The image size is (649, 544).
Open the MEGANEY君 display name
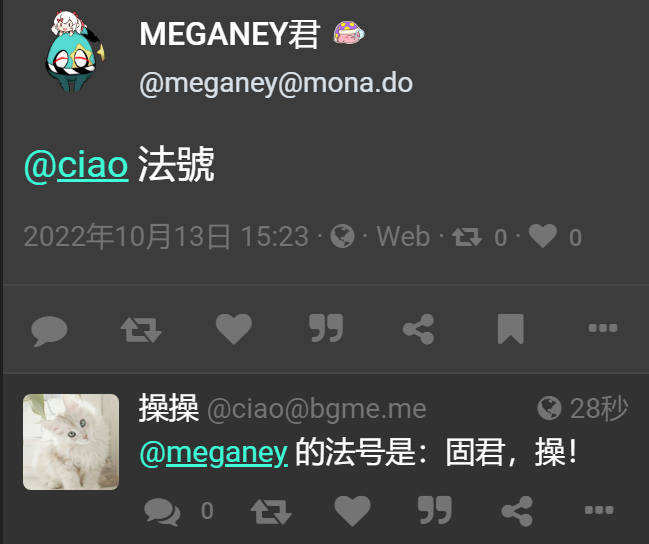(230, 34)
